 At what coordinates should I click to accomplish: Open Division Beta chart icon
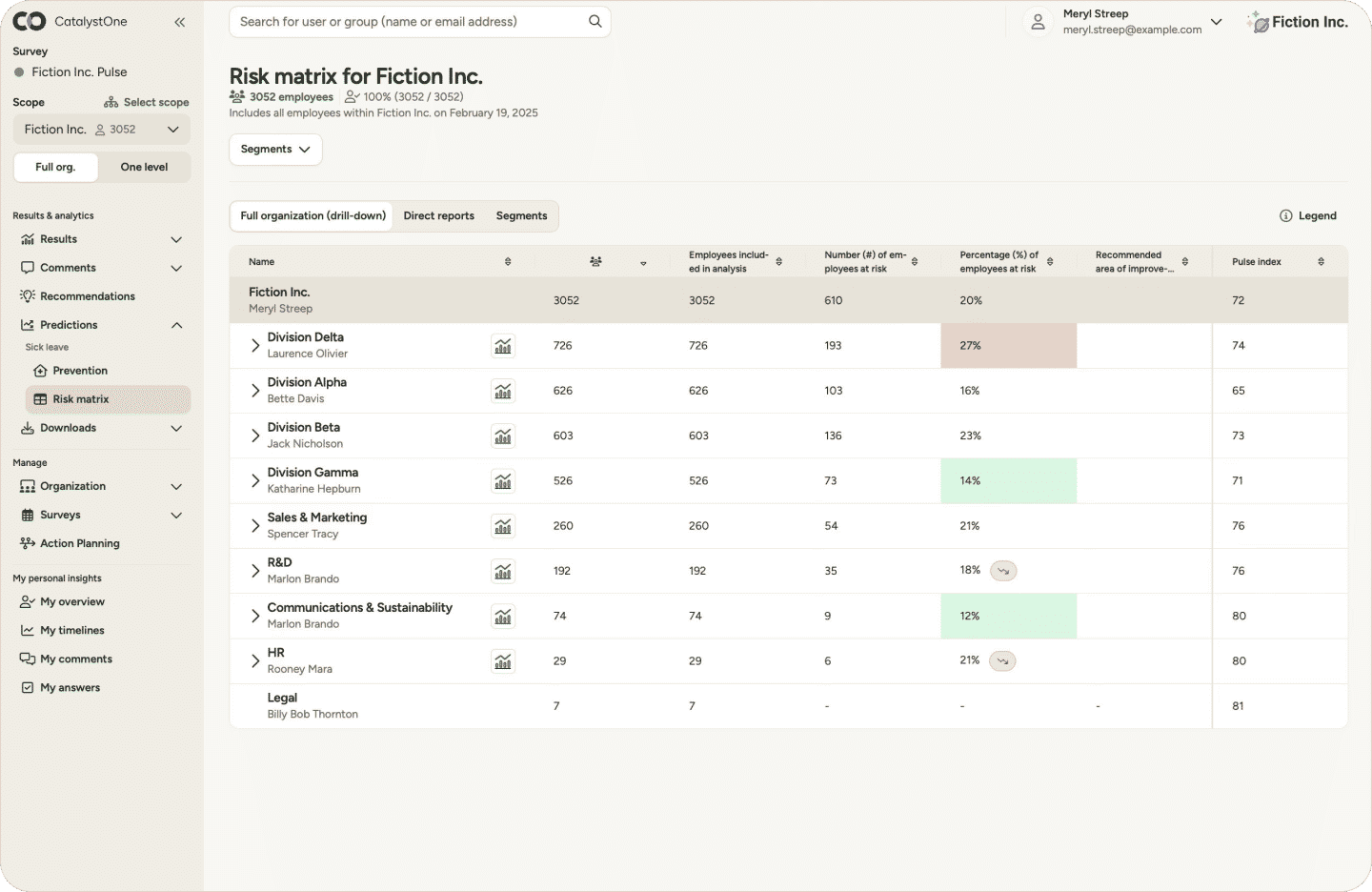[503, 436]
